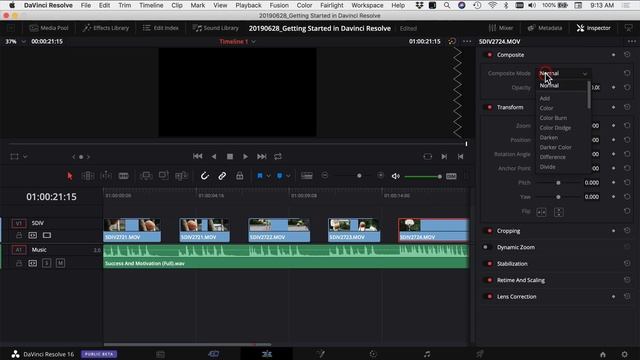Expand the Retime And Scaling section
640x360 pixels.
[x=521, y=280]
